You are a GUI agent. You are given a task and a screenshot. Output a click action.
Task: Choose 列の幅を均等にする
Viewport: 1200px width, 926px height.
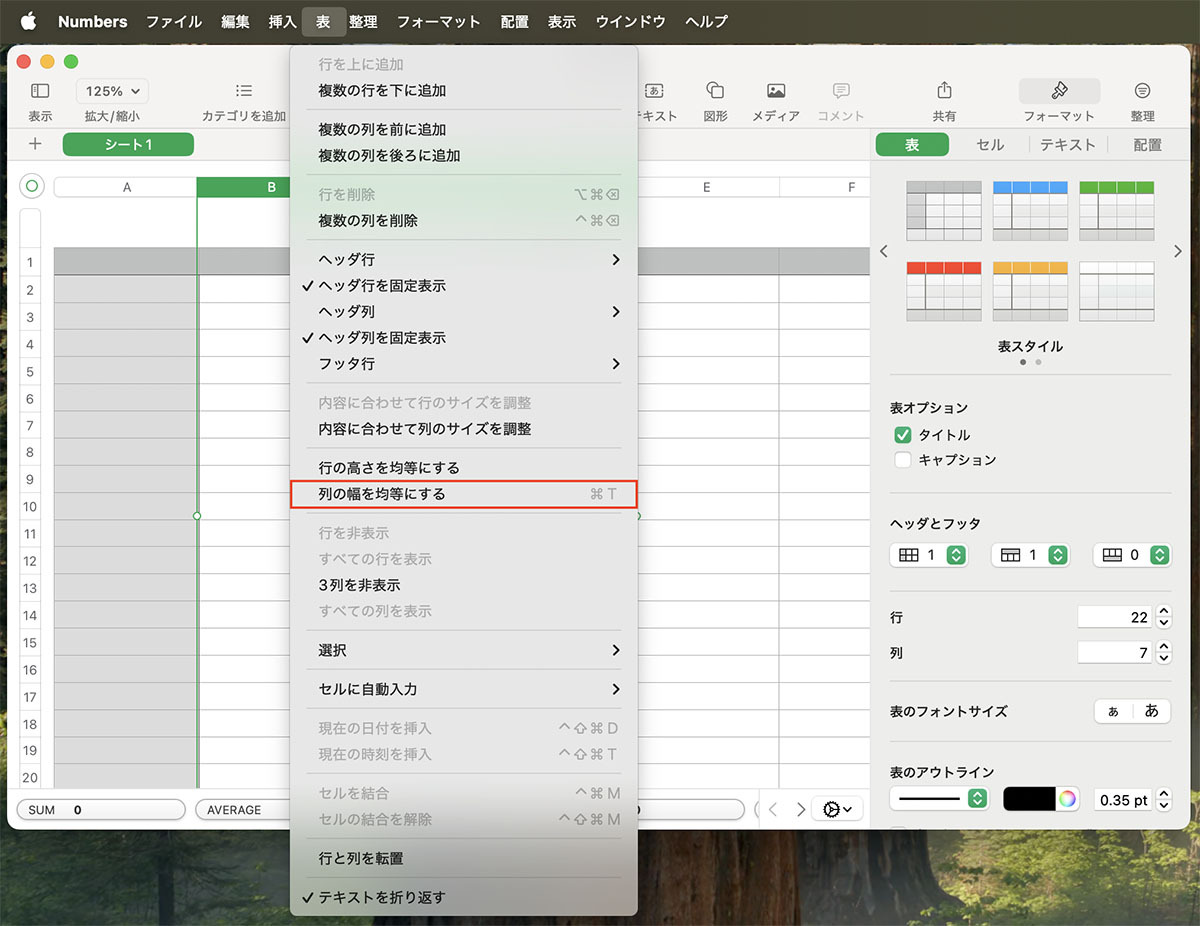[463, 494]
